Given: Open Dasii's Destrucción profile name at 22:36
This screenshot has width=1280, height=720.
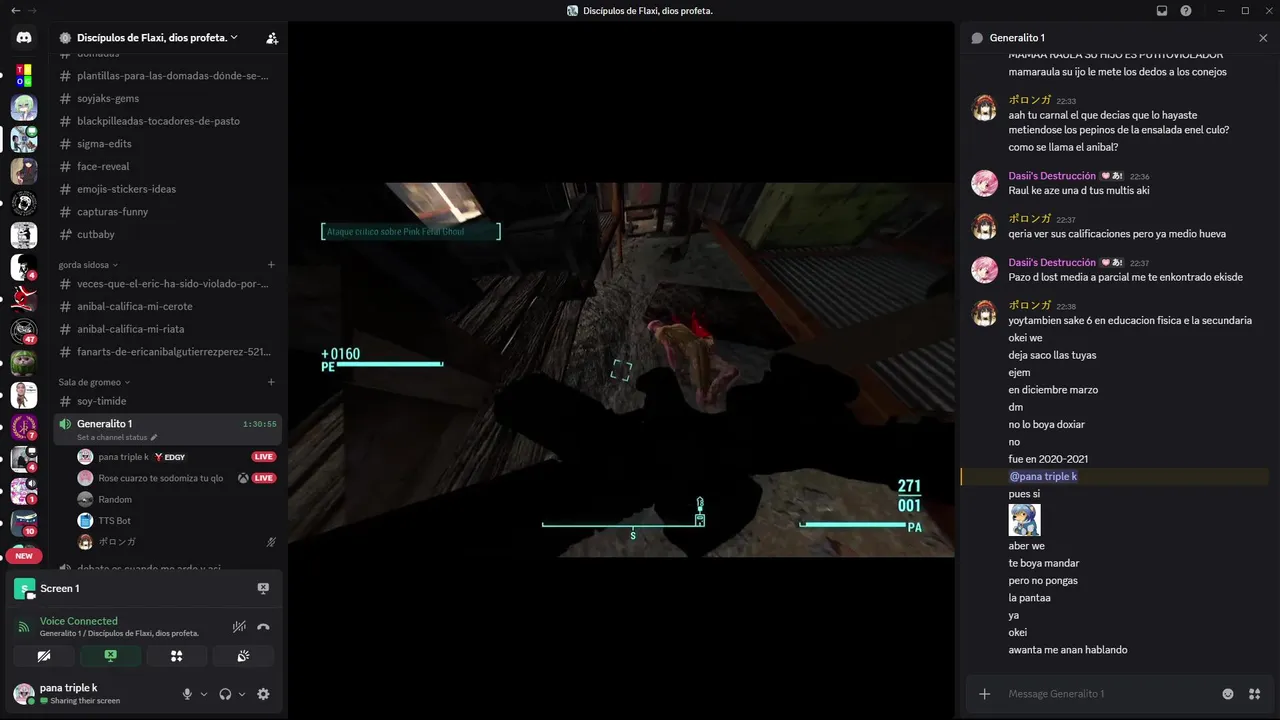Looking at the screenshot, I should 1052,176.
